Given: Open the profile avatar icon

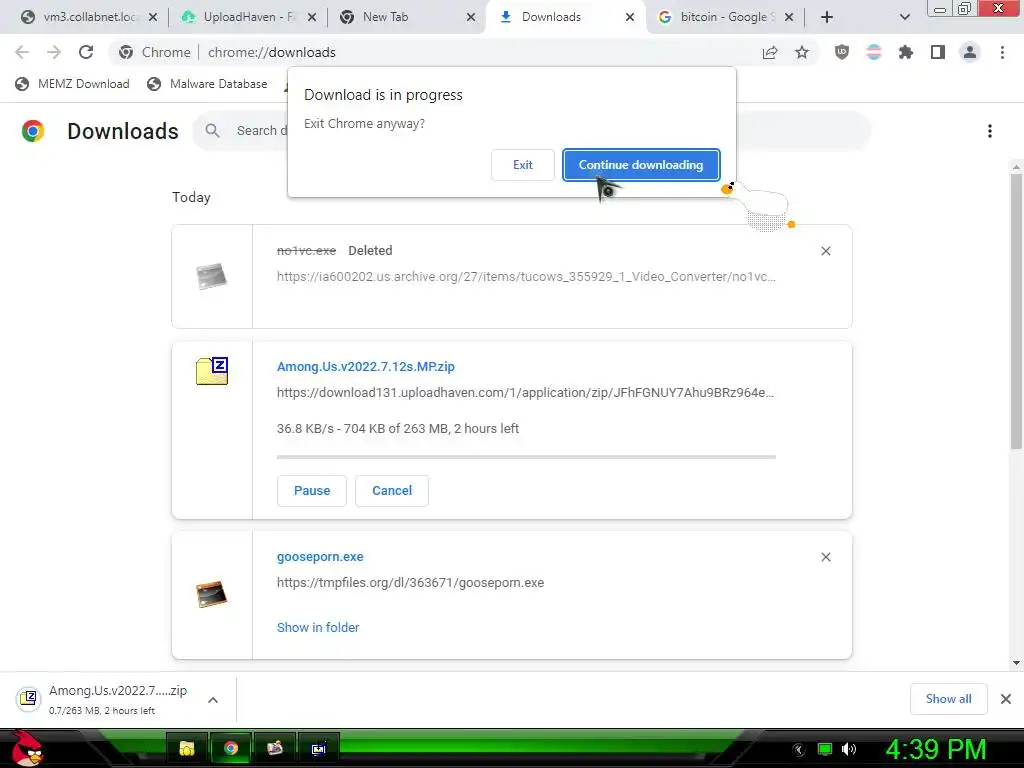Looking at the screenshot, I should point(970,52).
